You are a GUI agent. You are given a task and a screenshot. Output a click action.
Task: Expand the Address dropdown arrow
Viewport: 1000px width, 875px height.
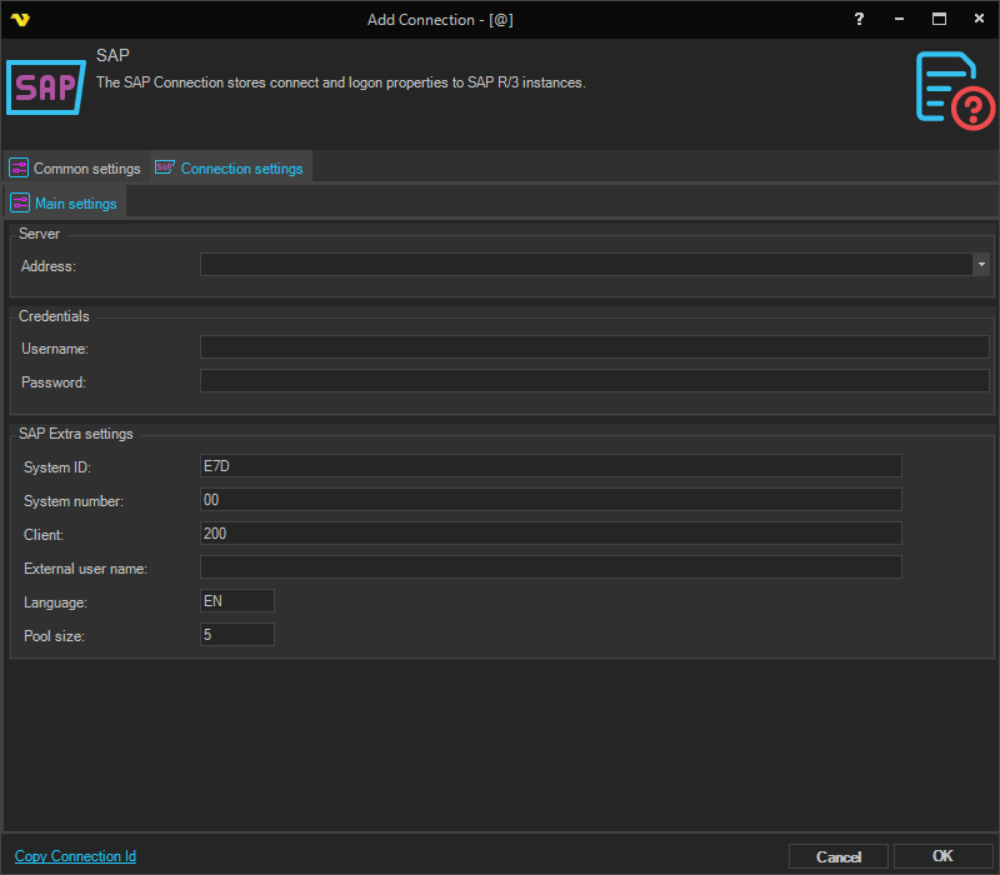981,264
